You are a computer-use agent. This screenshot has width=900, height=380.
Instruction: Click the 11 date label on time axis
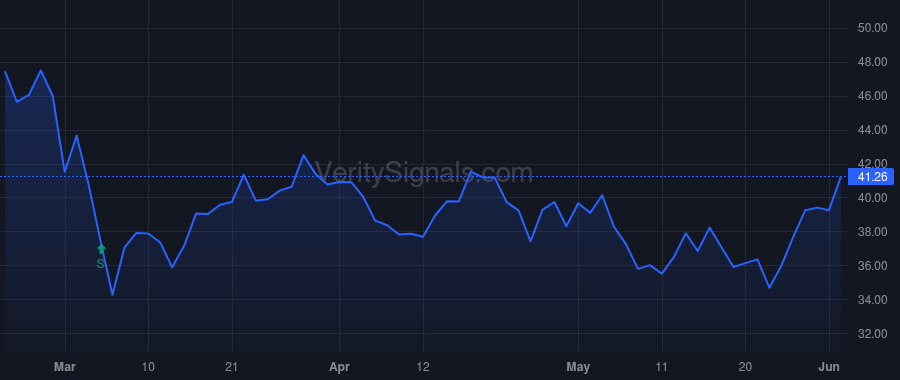tap(662, 367)
